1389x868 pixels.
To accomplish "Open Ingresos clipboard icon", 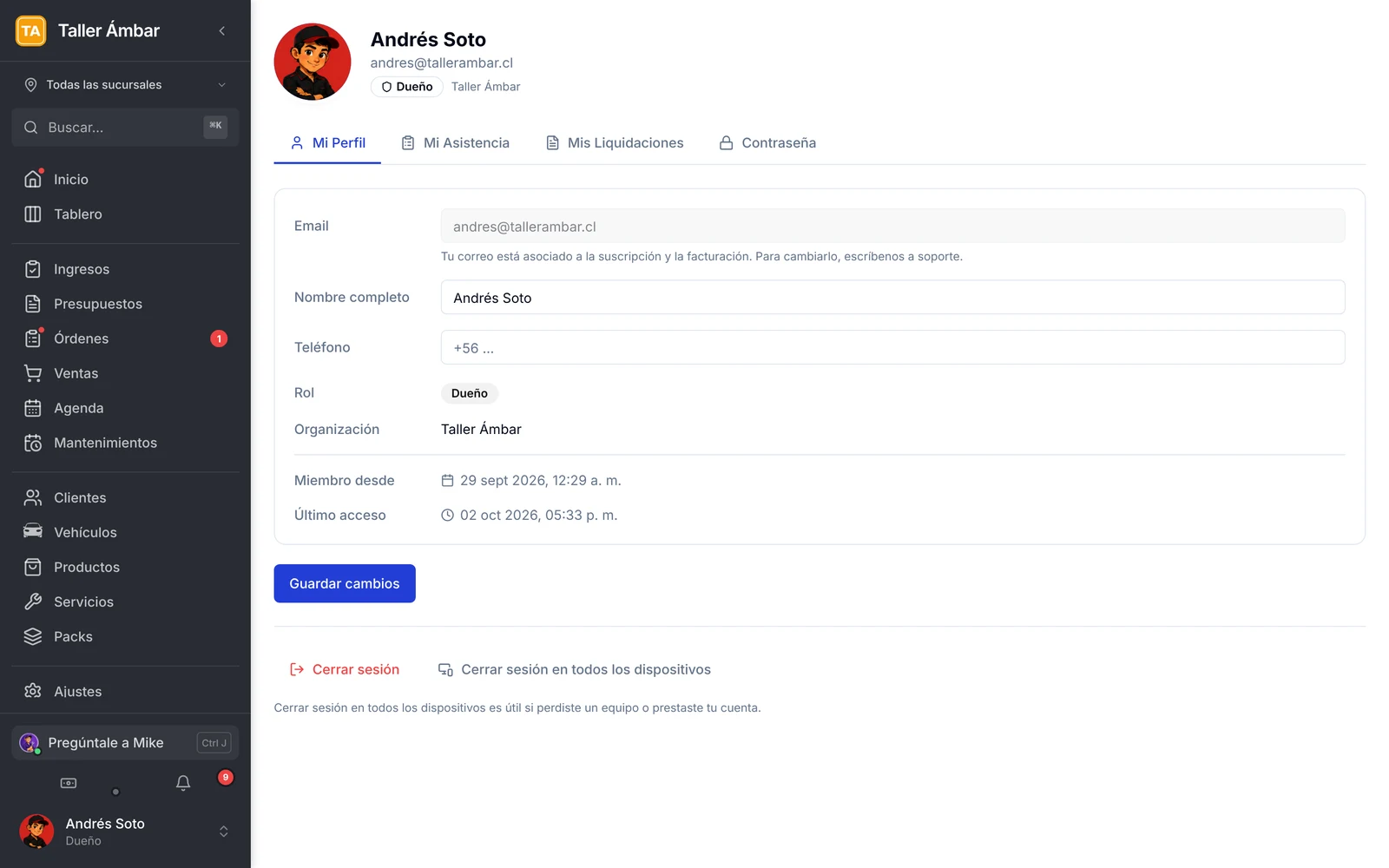I will [x=33, y=269].
